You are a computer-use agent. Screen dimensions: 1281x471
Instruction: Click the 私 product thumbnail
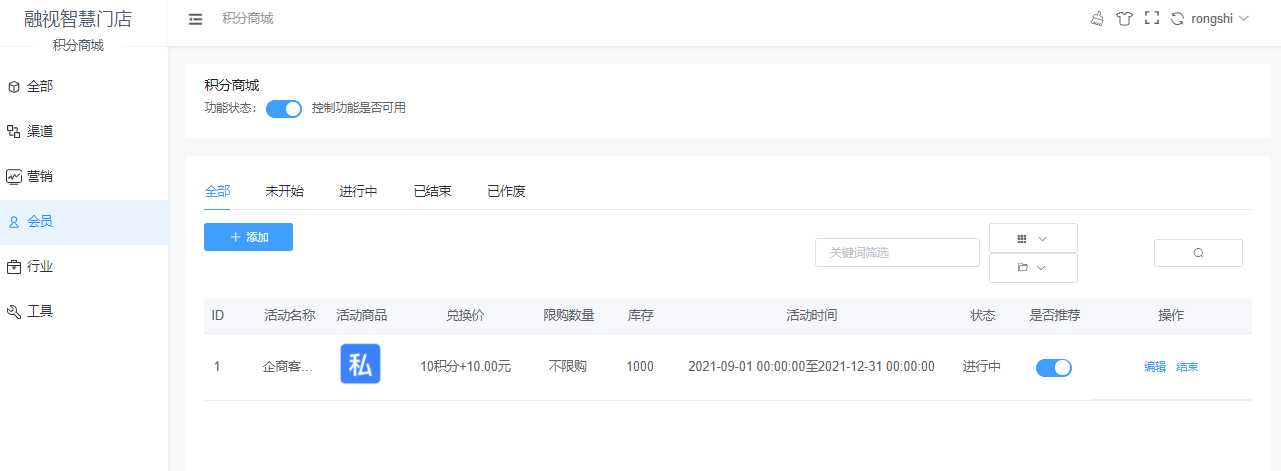click(x=360, y=364)
